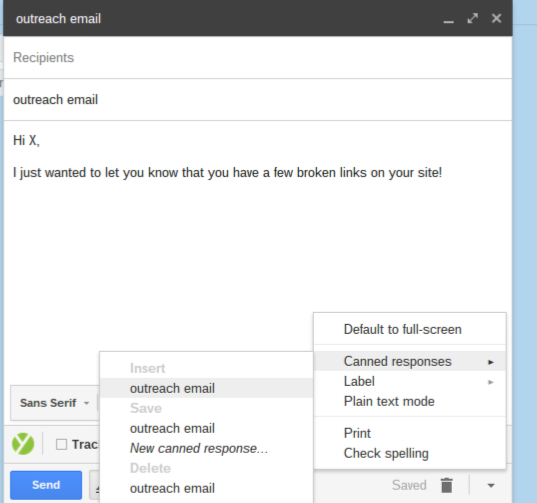Select Print from the options menu
The width and height of the screenshot is (537, 503).
tap(410, 433)
